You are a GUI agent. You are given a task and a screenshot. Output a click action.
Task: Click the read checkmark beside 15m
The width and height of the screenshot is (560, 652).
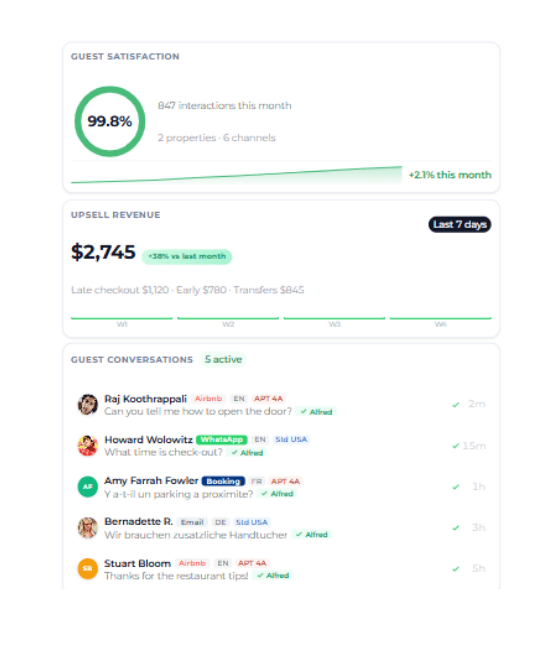click(456, 446)
